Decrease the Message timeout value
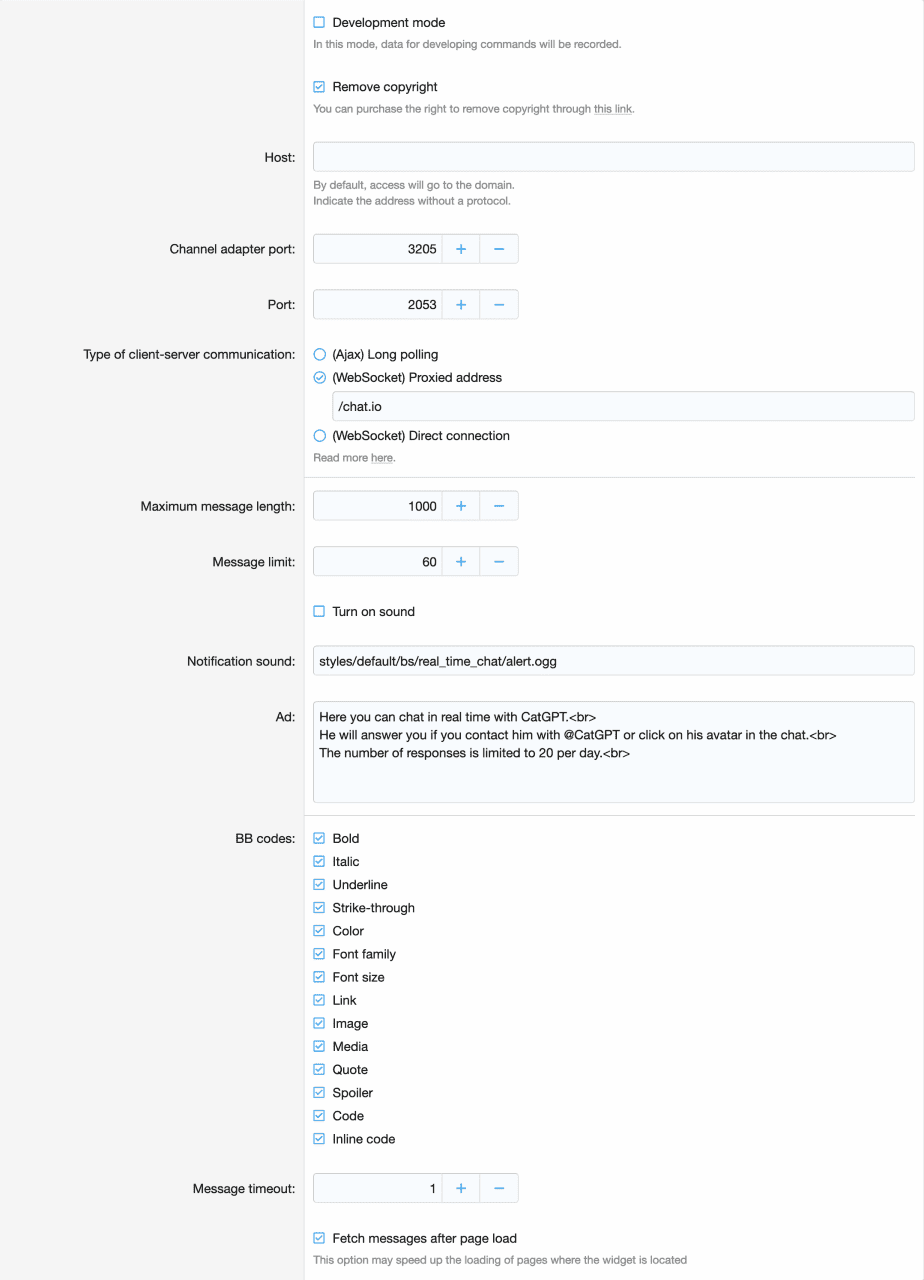 [x=499, y=1188]
